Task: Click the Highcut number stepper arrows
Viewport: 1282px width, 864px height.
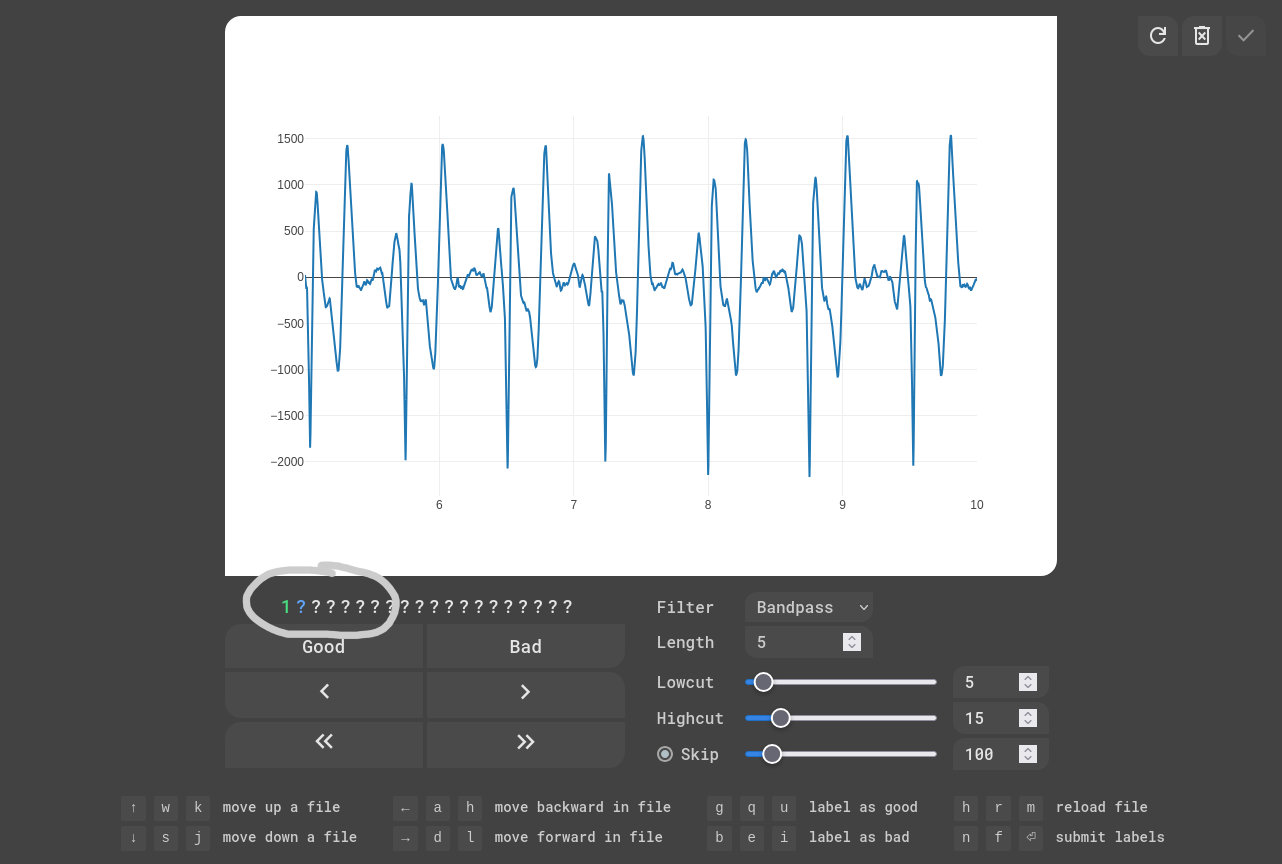Action: (1027, 718)
